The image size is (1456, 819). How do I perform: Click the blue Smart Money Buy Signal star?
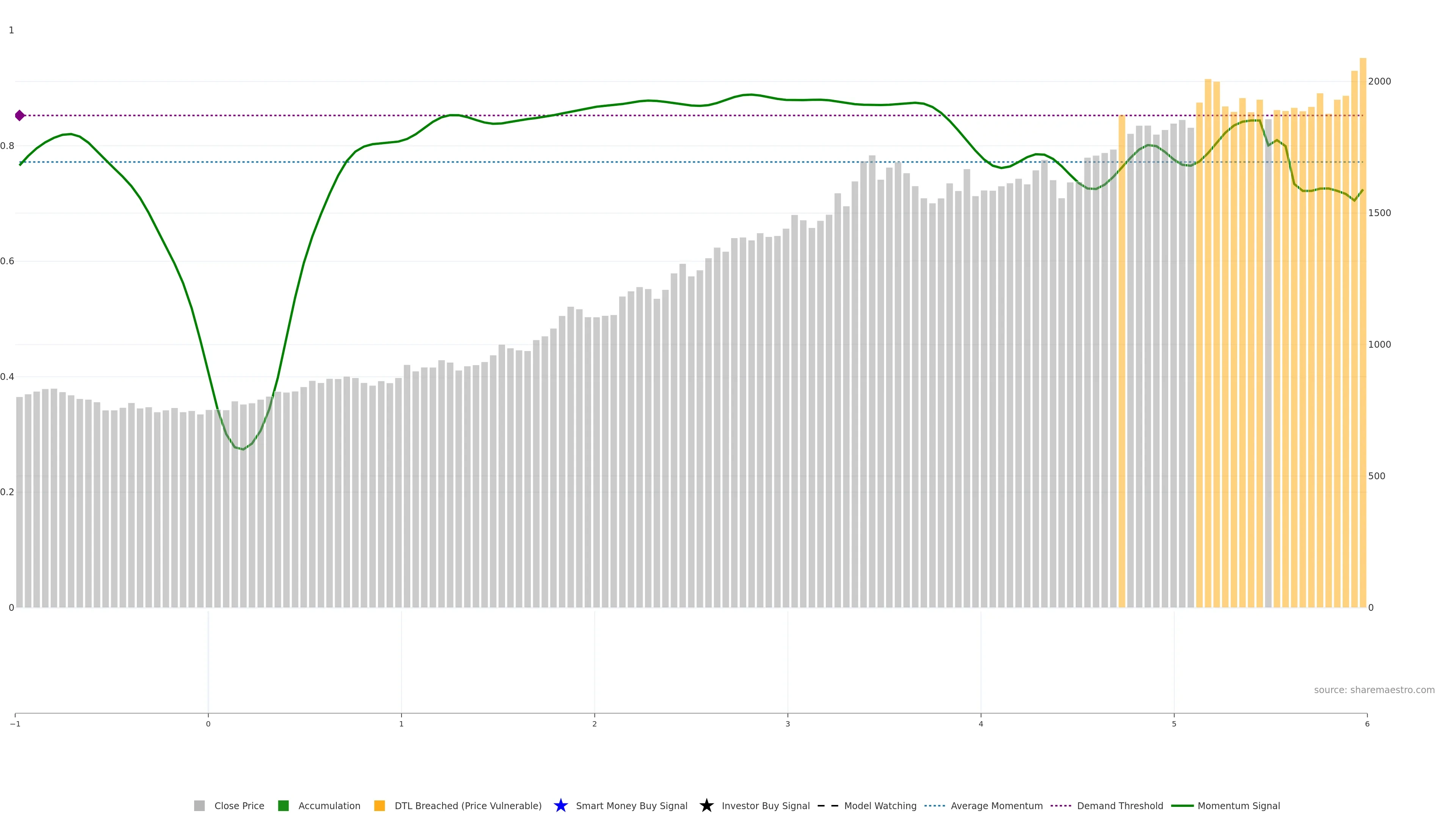click(x=560, y=805)
